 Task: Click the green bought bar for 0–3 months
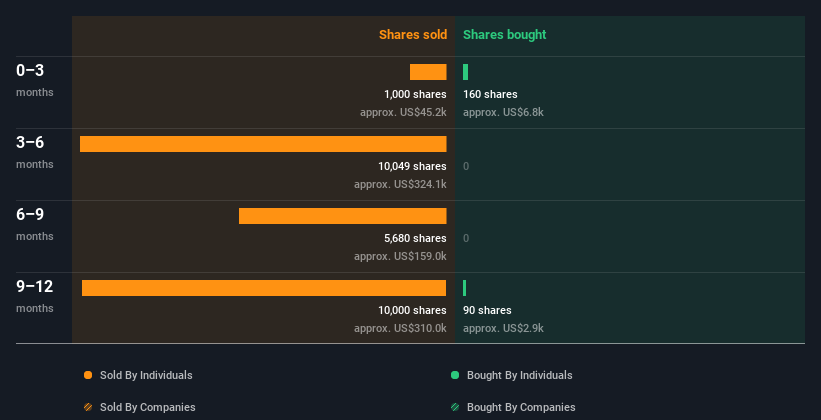pyautogui.click(x=465, y=72)
